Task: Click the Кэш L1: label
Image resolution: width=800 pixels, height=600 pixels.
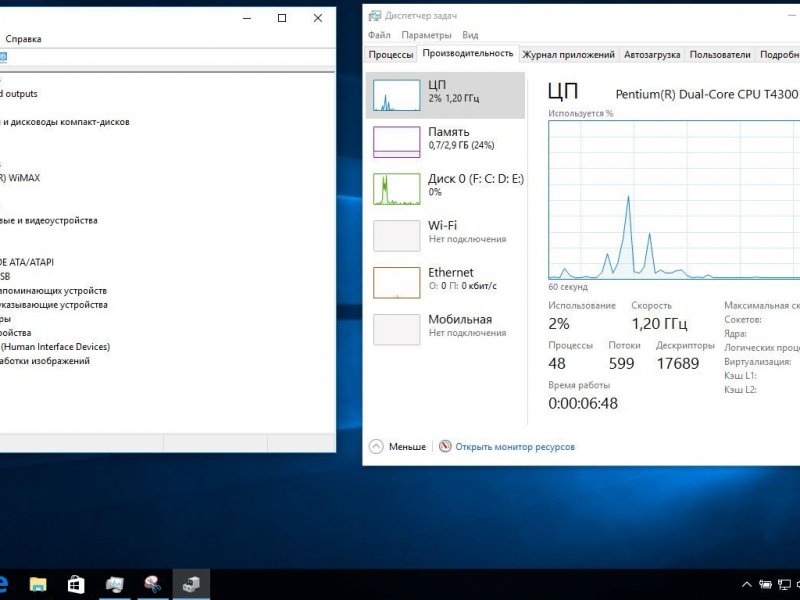Action: [x=740, y=376]
